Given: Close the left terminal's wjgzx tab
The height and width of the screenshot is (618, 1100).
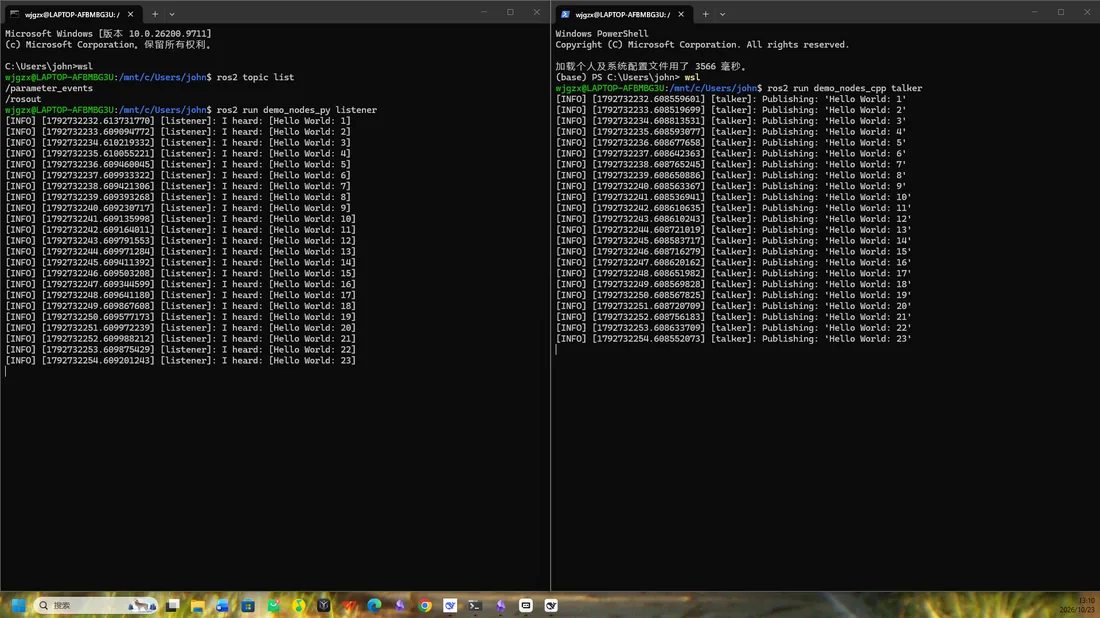Looking at the screenshot, I should (130, 14).
